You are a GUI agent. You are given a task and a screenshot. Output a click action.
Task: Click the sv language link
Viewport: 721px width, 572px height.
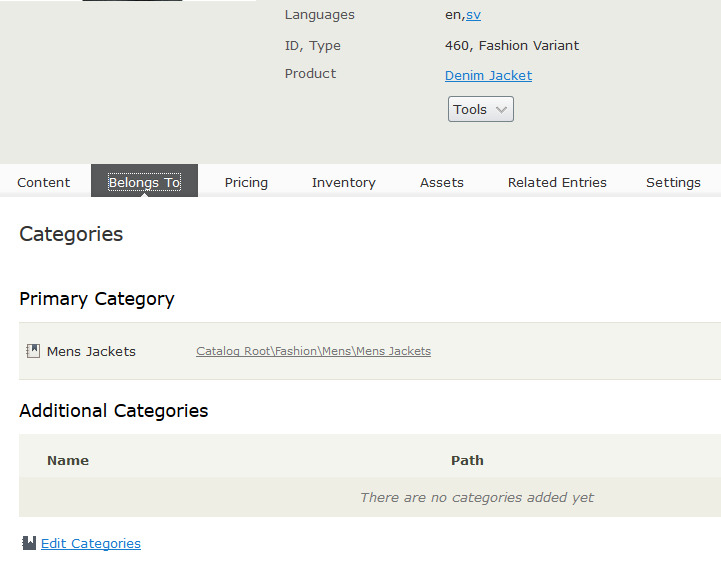point(473,15)
